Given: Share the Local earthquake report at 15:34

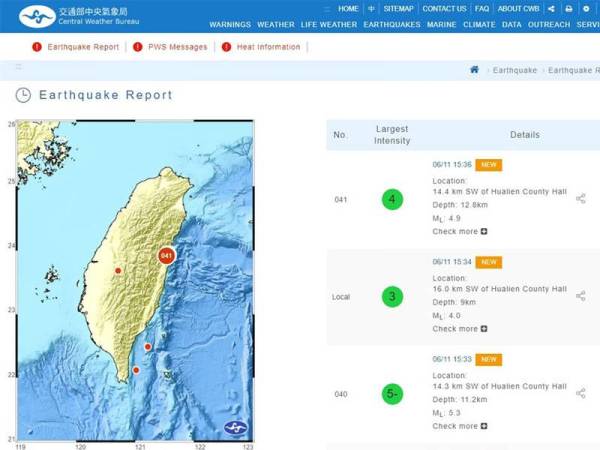Looking at the screenshot, I should [x=580, y=296].
